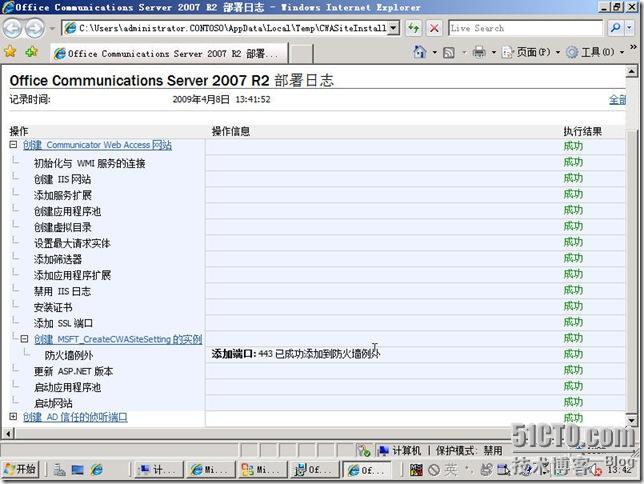Open Server Manager from quick launch
This screenshot has height=484, width=644.
[59, 470]
